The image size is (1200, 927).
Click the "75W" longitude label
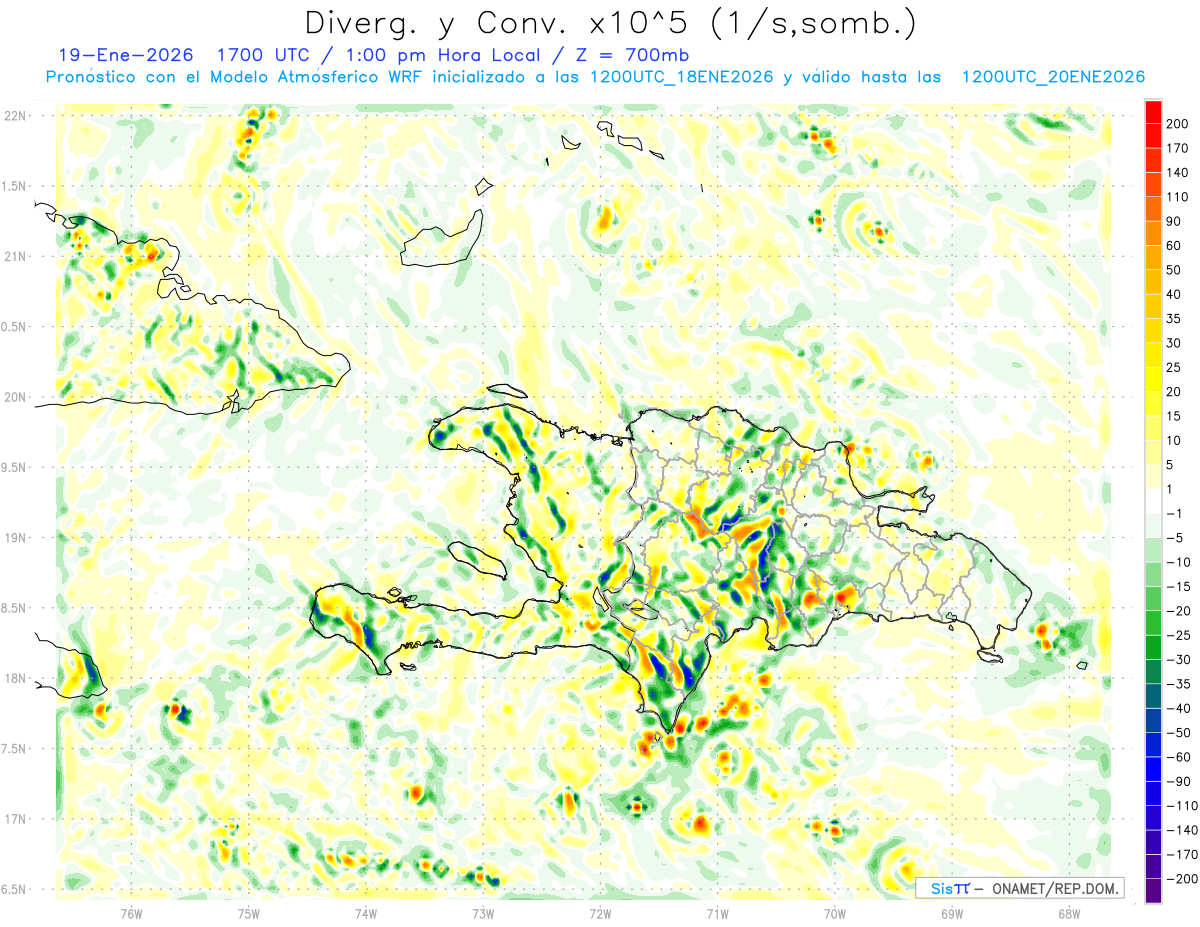coord(249,913)
